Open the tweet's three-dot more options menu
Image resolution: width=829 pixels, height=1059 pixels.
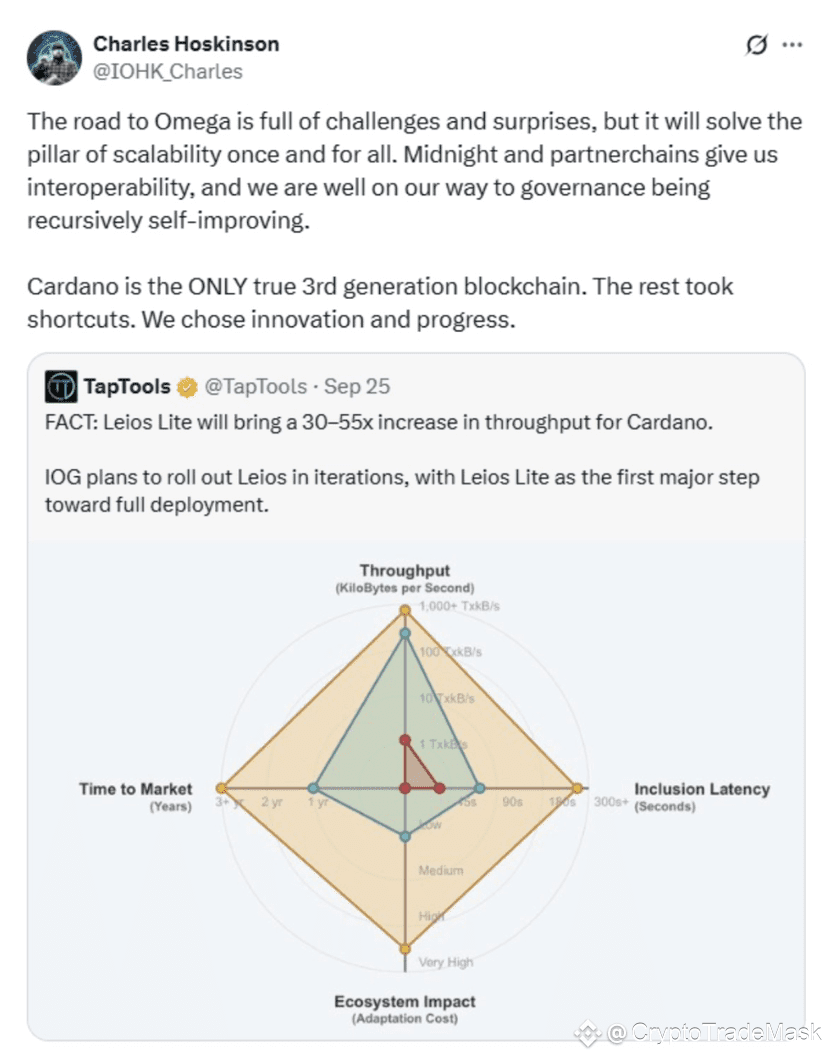(x=793, y=44)
